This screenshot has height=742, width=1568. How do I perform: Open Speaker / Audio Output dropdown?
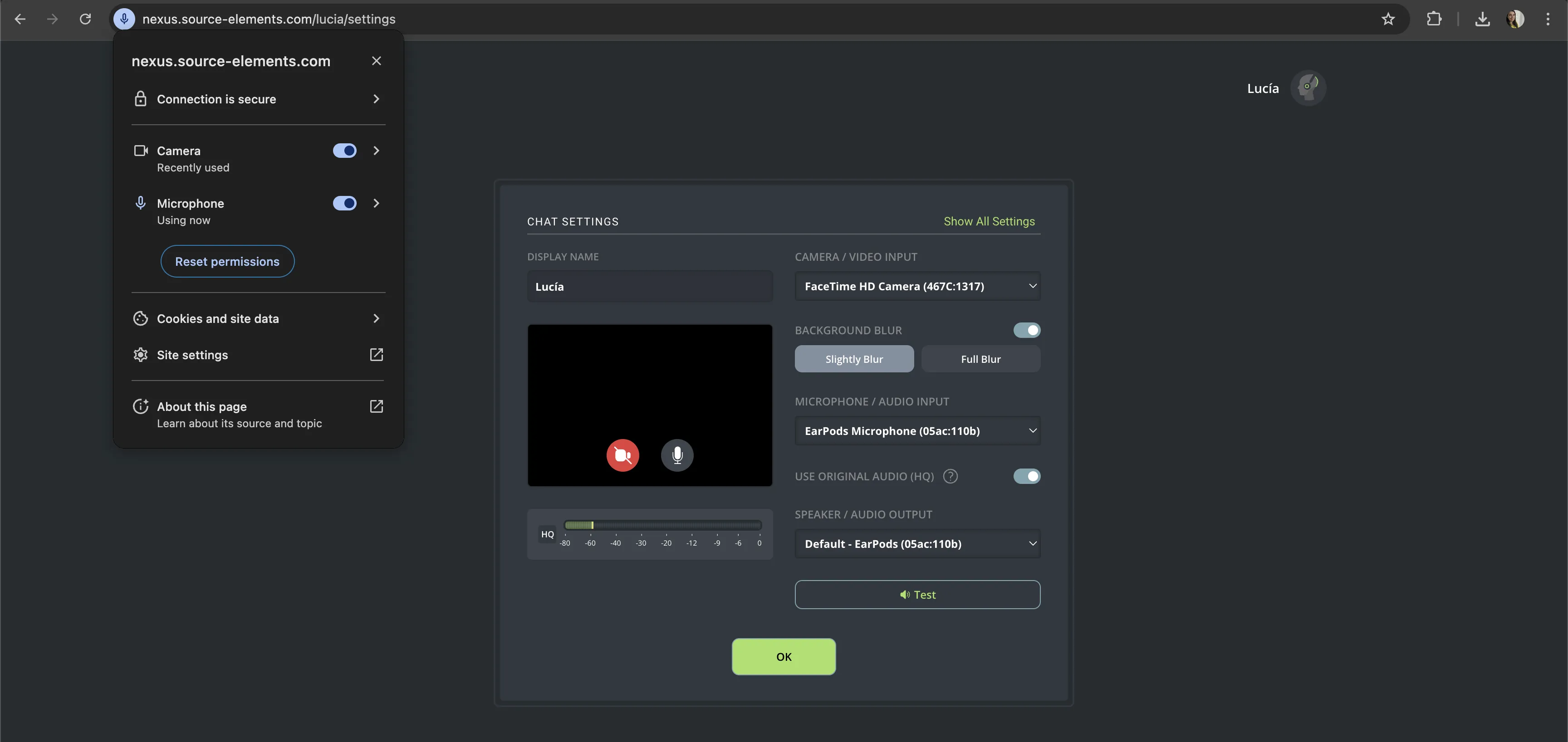coord(917,543)
